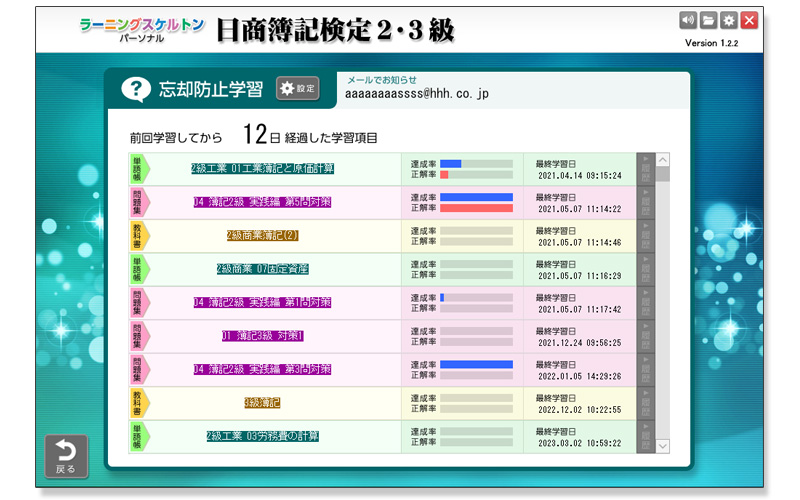800x500 pixels.
Task: Click 問題集 tag of 簿記3級 対策1 row
Action: [139, 336]
